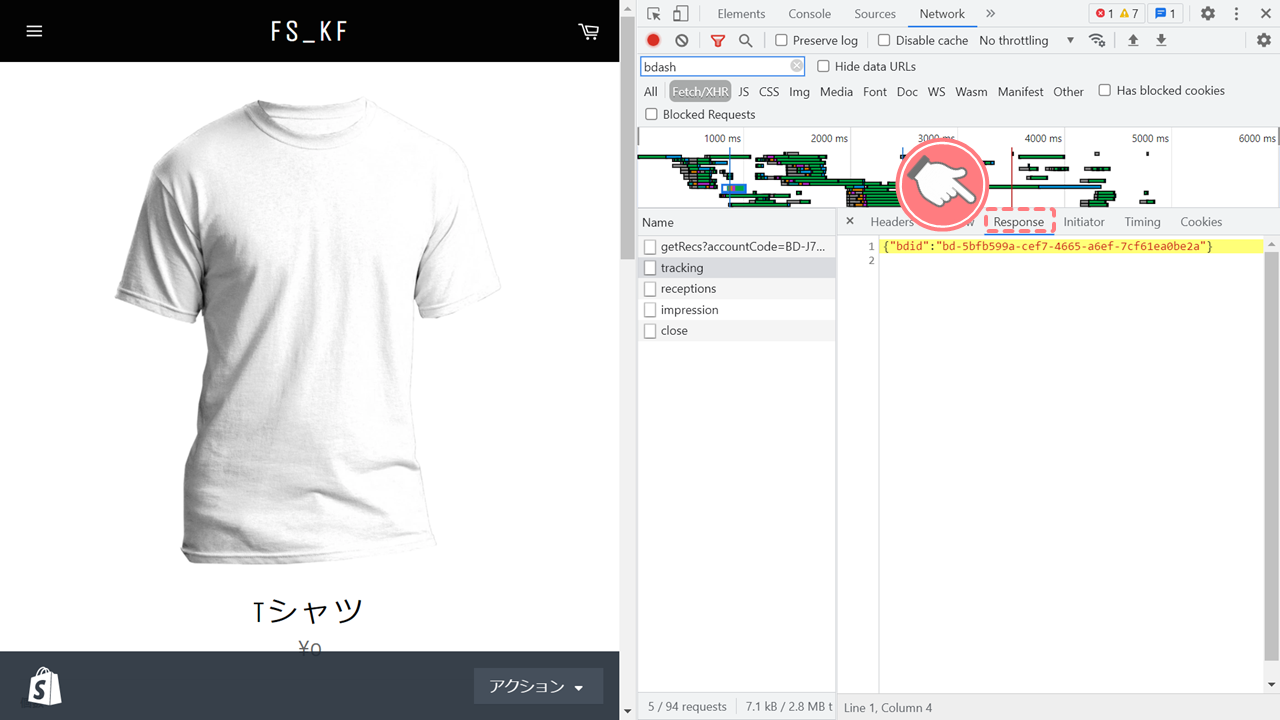
Task: Click the Name column header
Action: coord(736,222)
